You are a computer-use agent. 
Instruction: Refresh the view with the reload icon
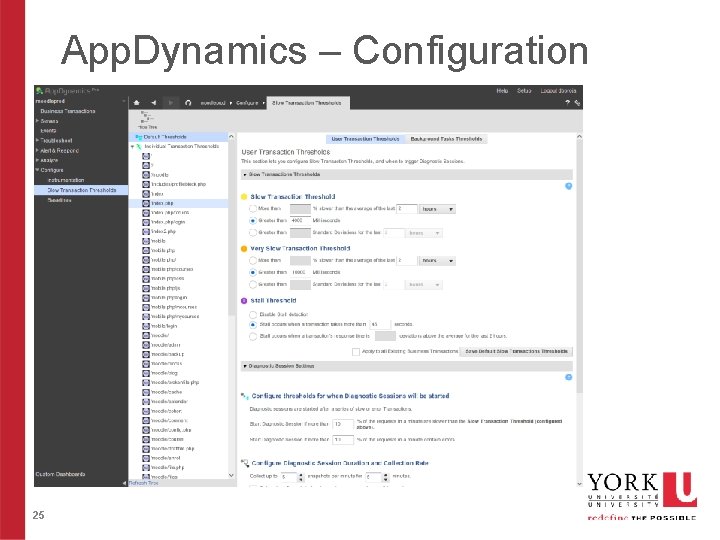(188, 103)
